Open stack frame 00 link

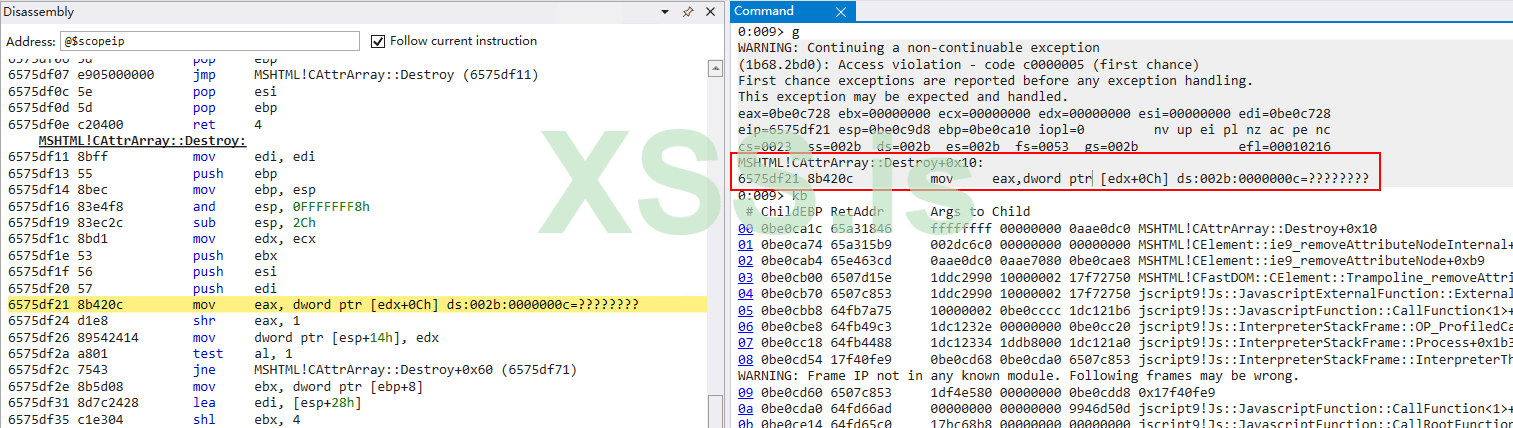click(744, 229)
